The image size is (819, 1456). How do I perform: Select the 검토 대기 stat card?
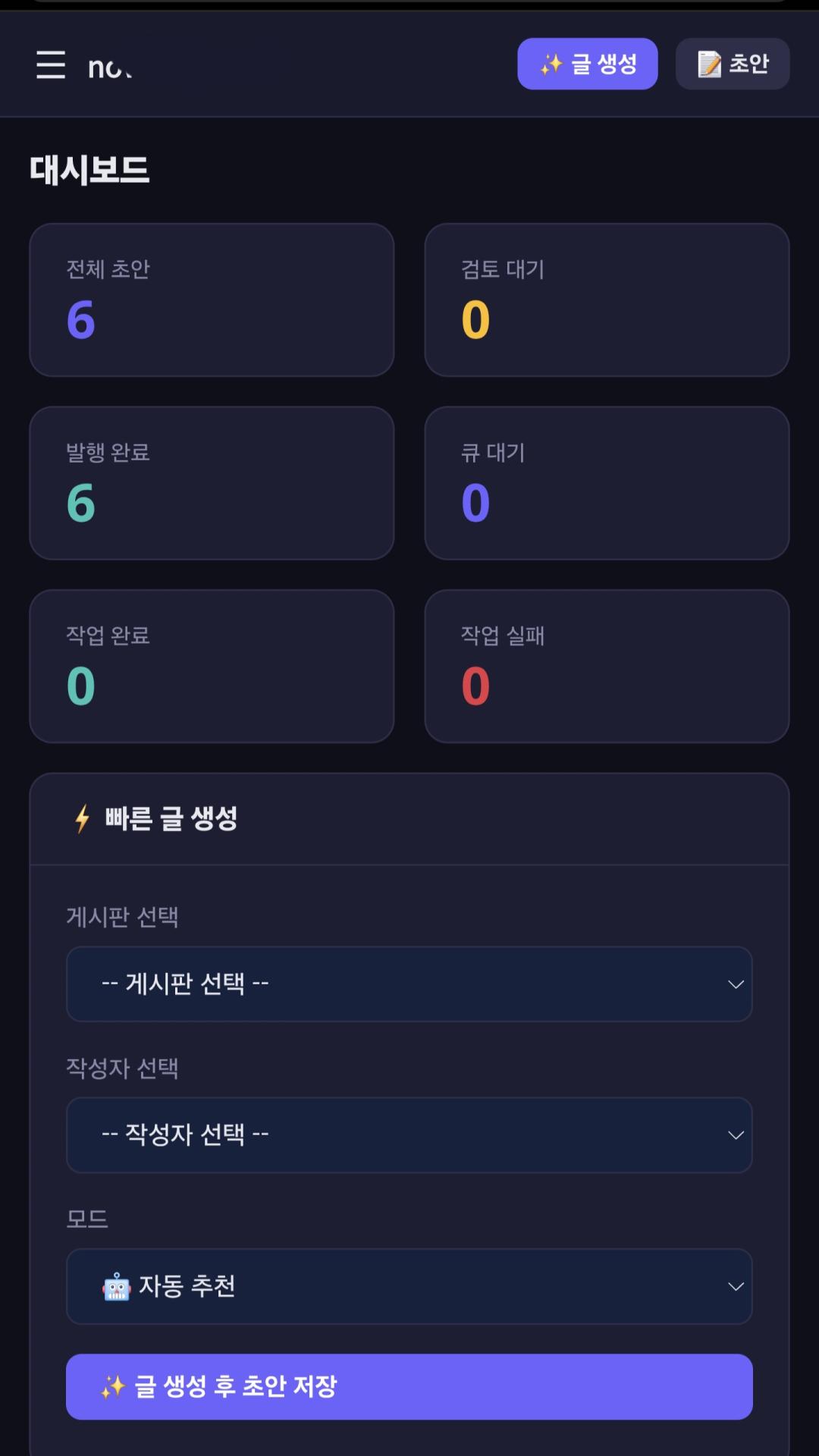click(x=607, y=300)
